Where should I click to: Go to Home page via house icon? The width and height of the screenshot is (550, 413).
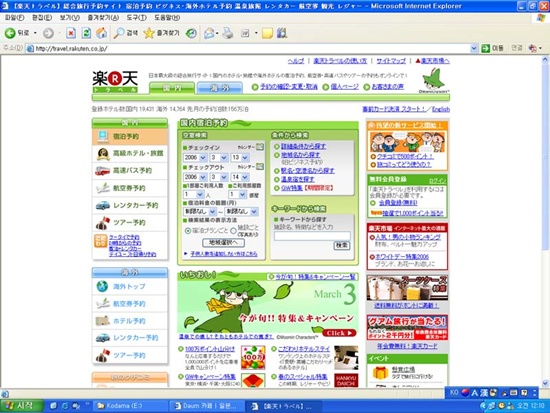pyautogui.click(x=102, y=33)
